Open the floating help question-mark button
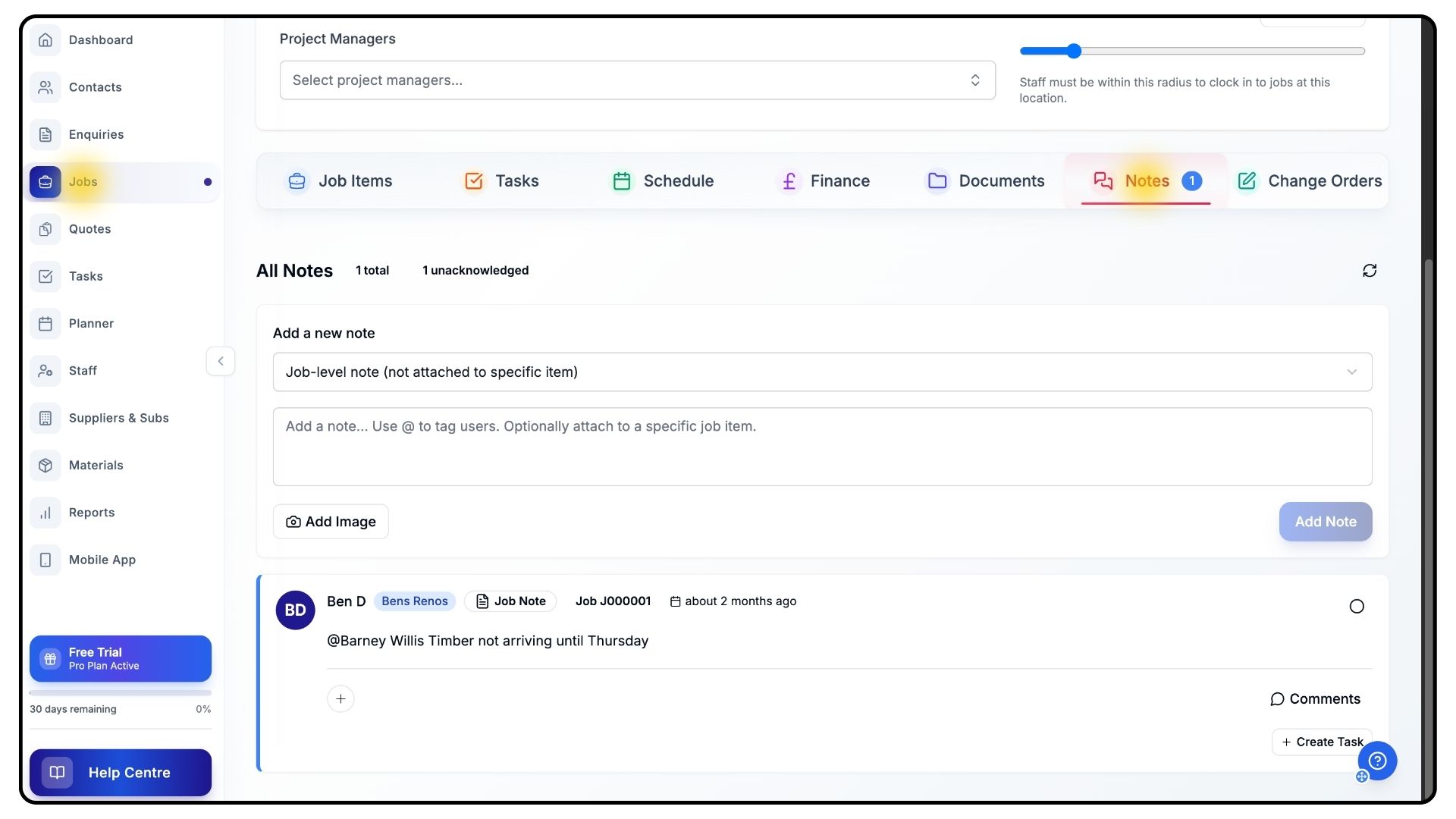1456x819 pixels. click(1377, 760)
